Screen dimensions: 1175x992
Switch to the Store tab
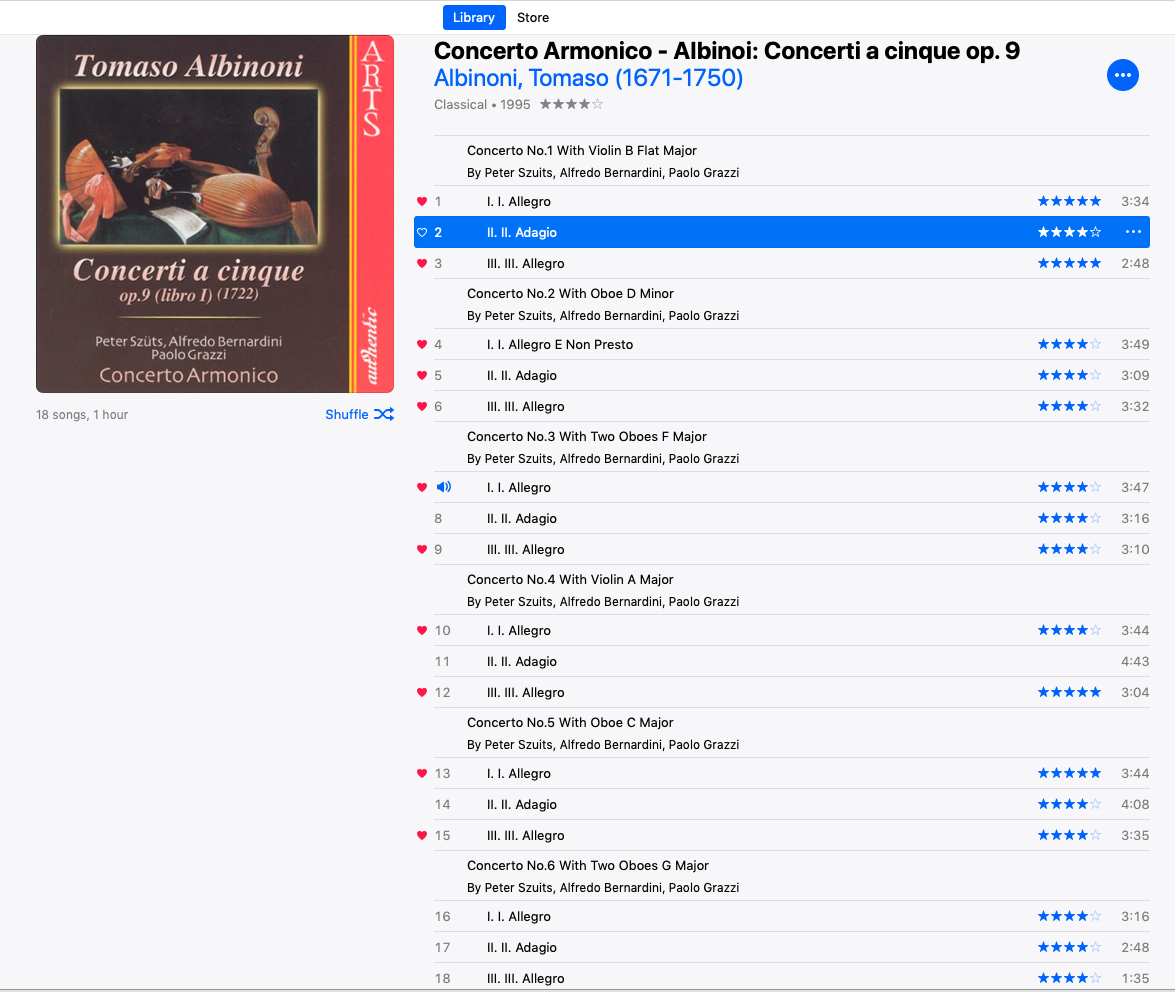point(533,17)
